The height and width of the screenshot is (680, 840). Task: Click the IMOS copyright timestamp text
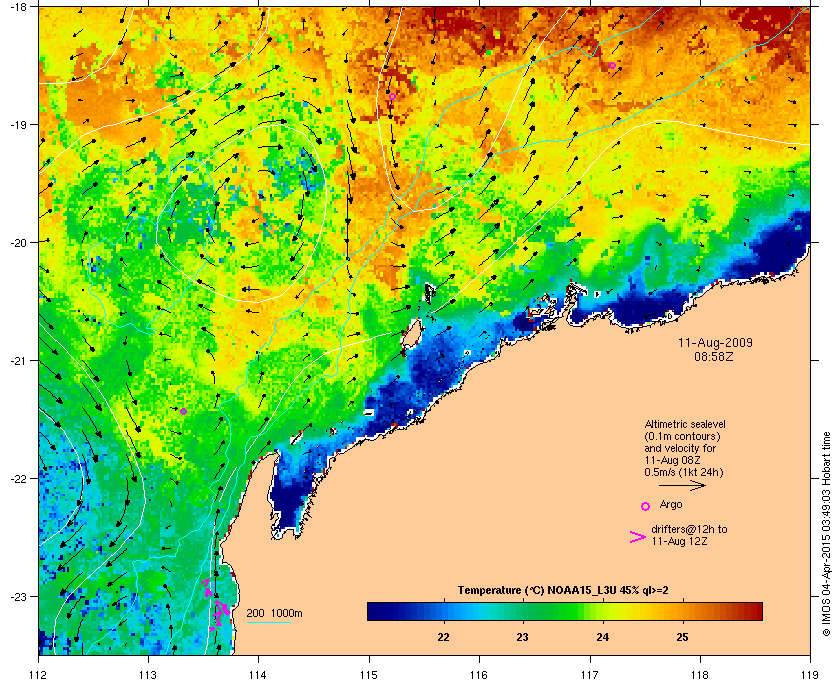point(827,535)
